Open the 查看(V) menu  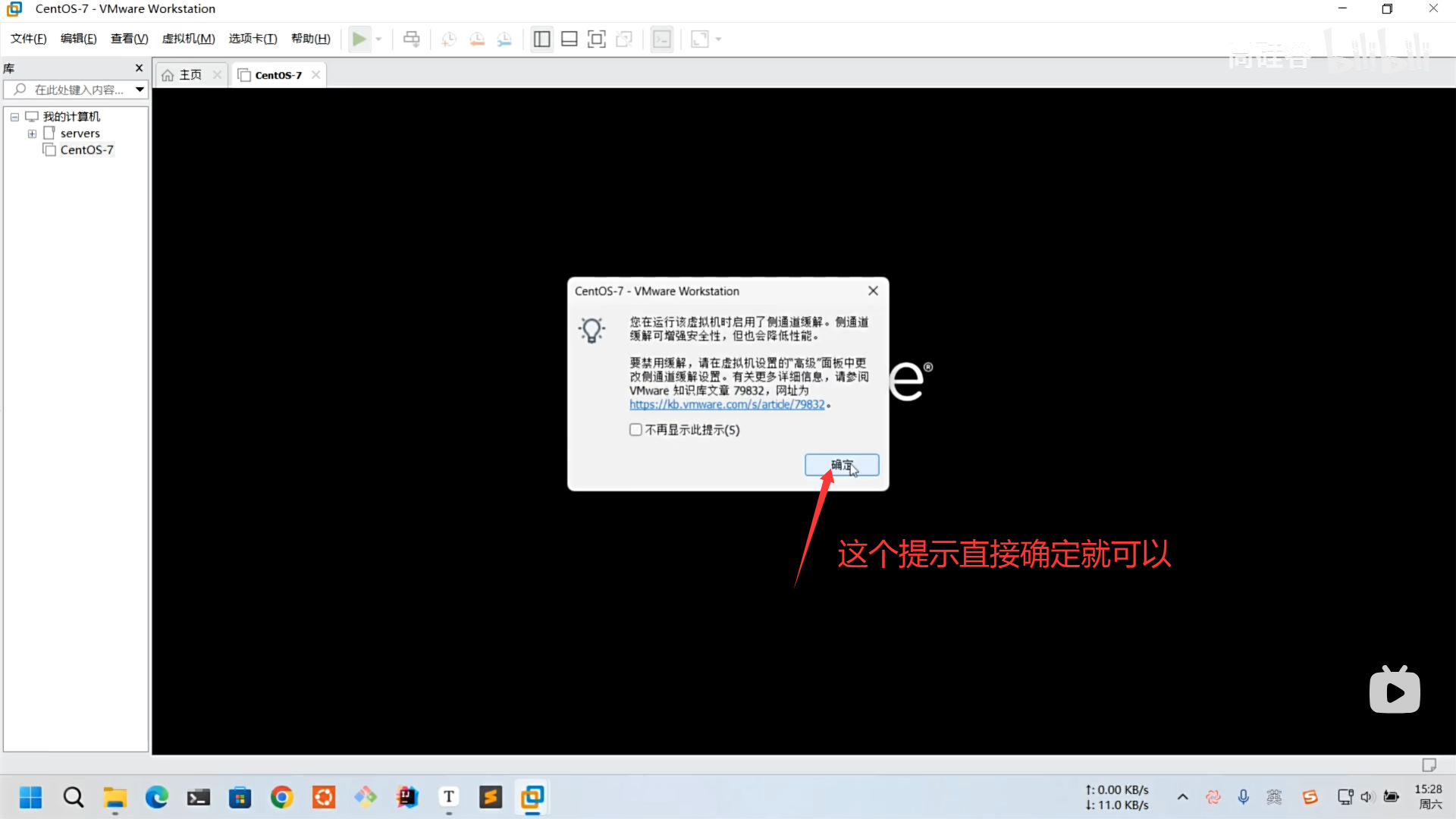[x=129, y=39]
